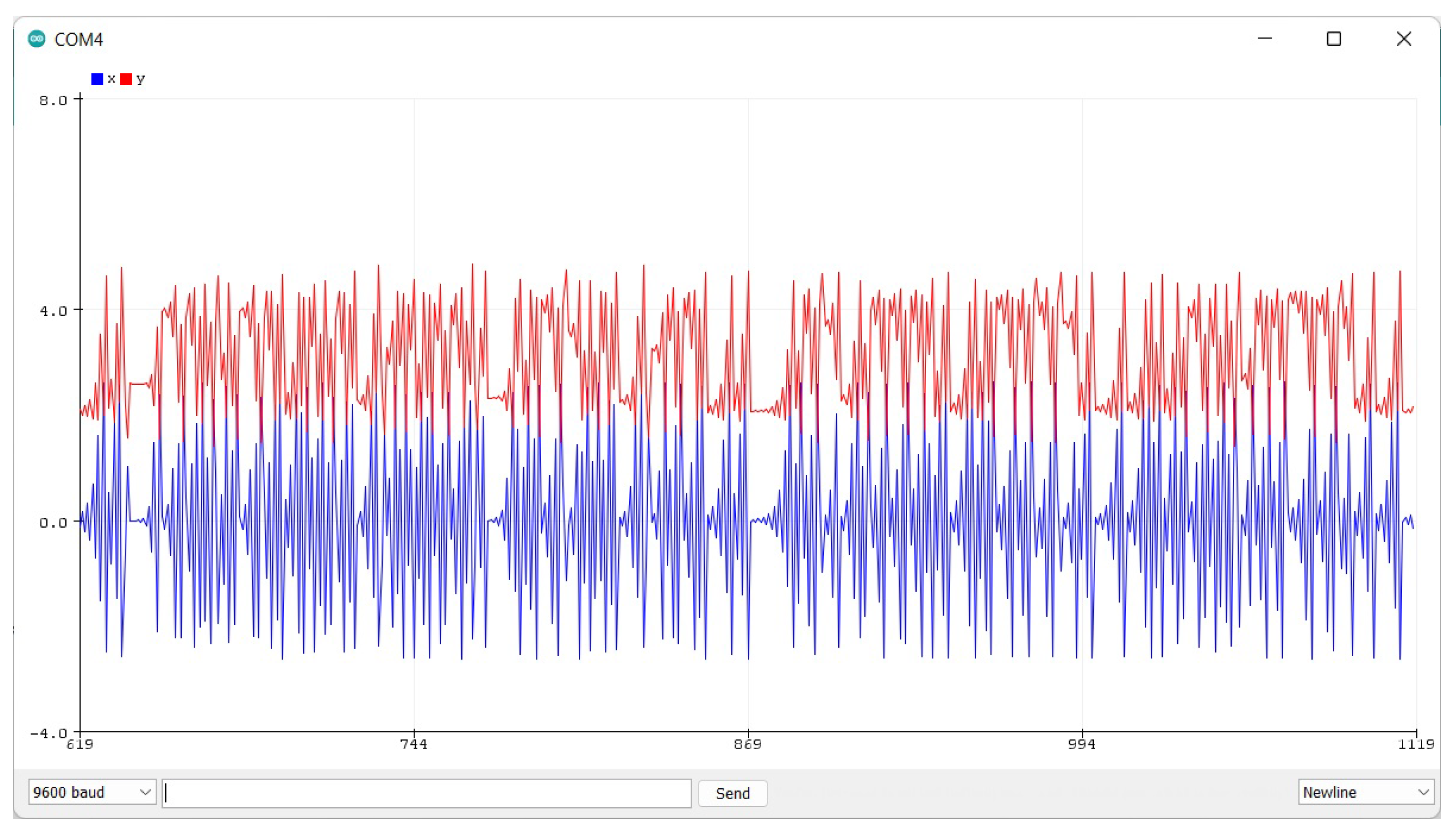Click the 1119 x-axis tick label
The width and height of the screenshot is (1456, 831).
[1416, 744]
